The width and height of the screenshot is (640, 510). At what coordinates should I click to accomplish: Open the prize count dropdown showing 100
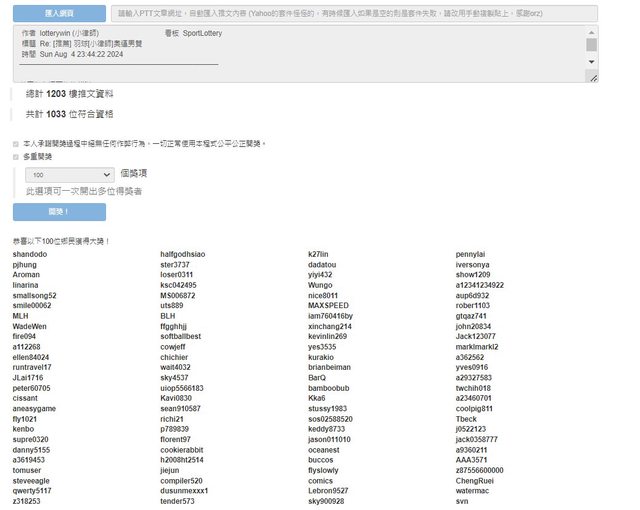coord(72,174)
